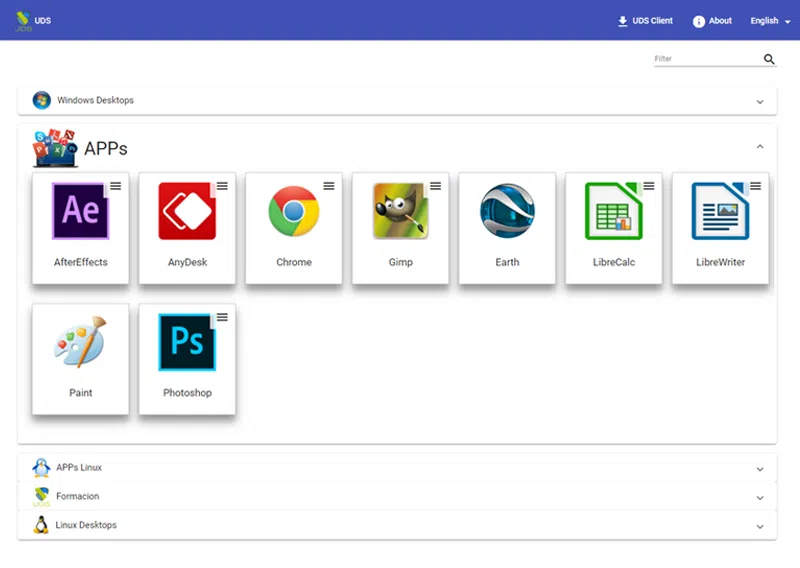Viewport: 800px width, 568px height.
Task: Launch the Photoshop app icon
Action: 187,342
